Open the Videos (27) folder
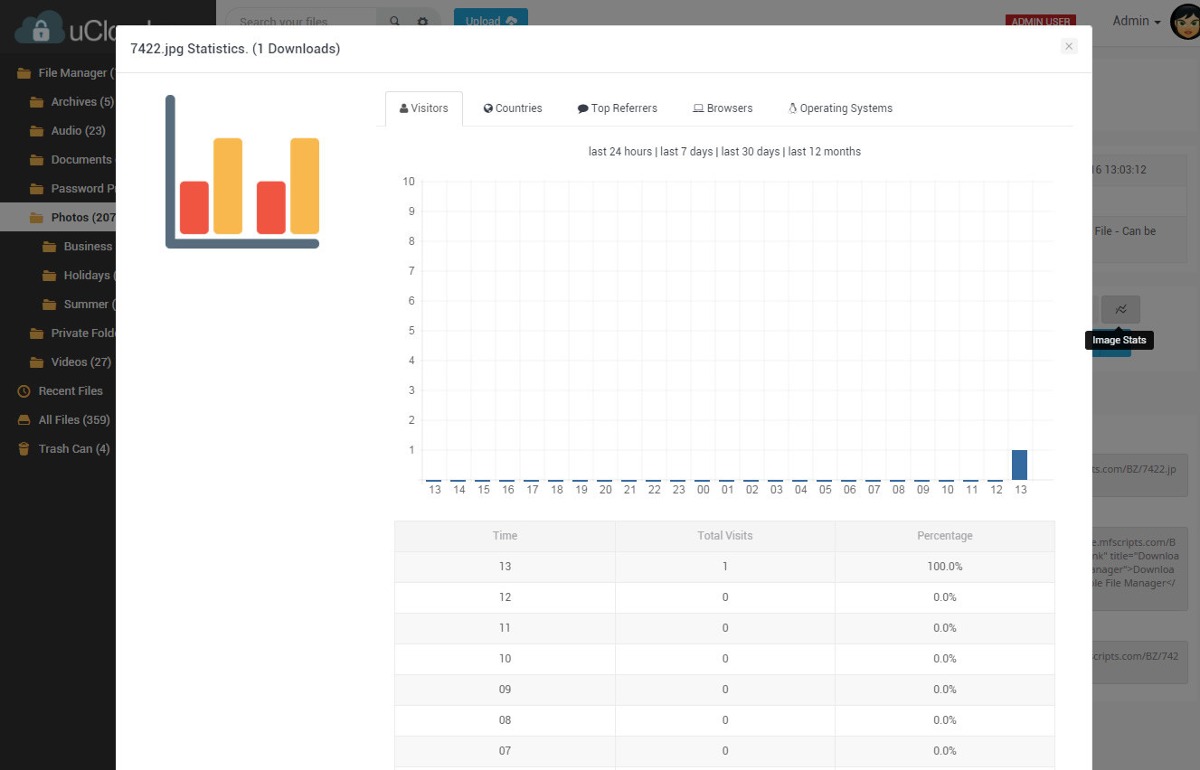This screenshot has width=1200, height=770. tap(79, 362)
